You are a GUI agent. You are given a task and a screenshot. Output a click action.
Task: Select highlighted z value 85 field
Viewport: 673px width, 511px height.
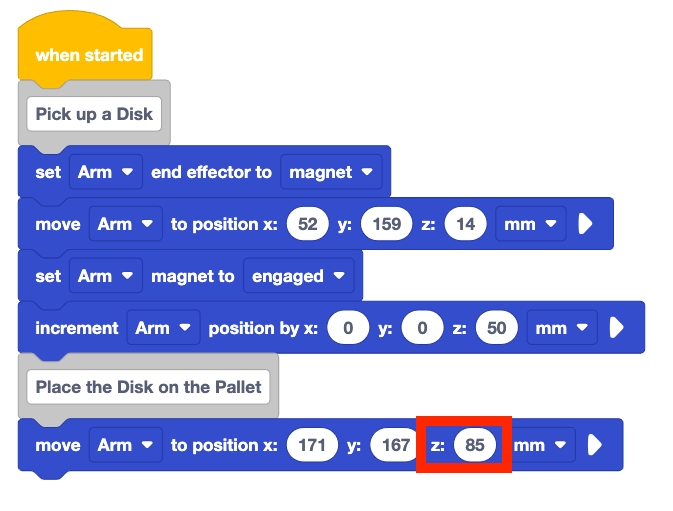coord(474,445)
